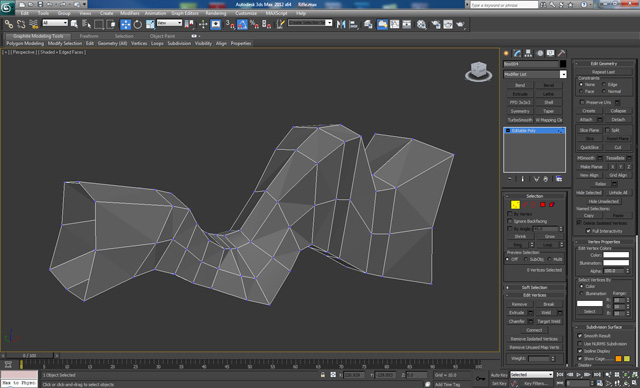Toggle the 3D Snaps icon
640x388 pixels.
pos(230,24)
